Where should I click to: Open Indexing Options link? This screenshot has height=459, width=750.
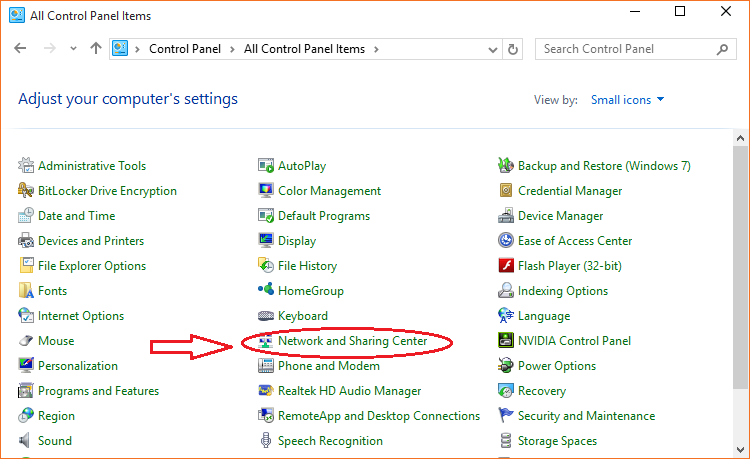[x=563, y=291]
